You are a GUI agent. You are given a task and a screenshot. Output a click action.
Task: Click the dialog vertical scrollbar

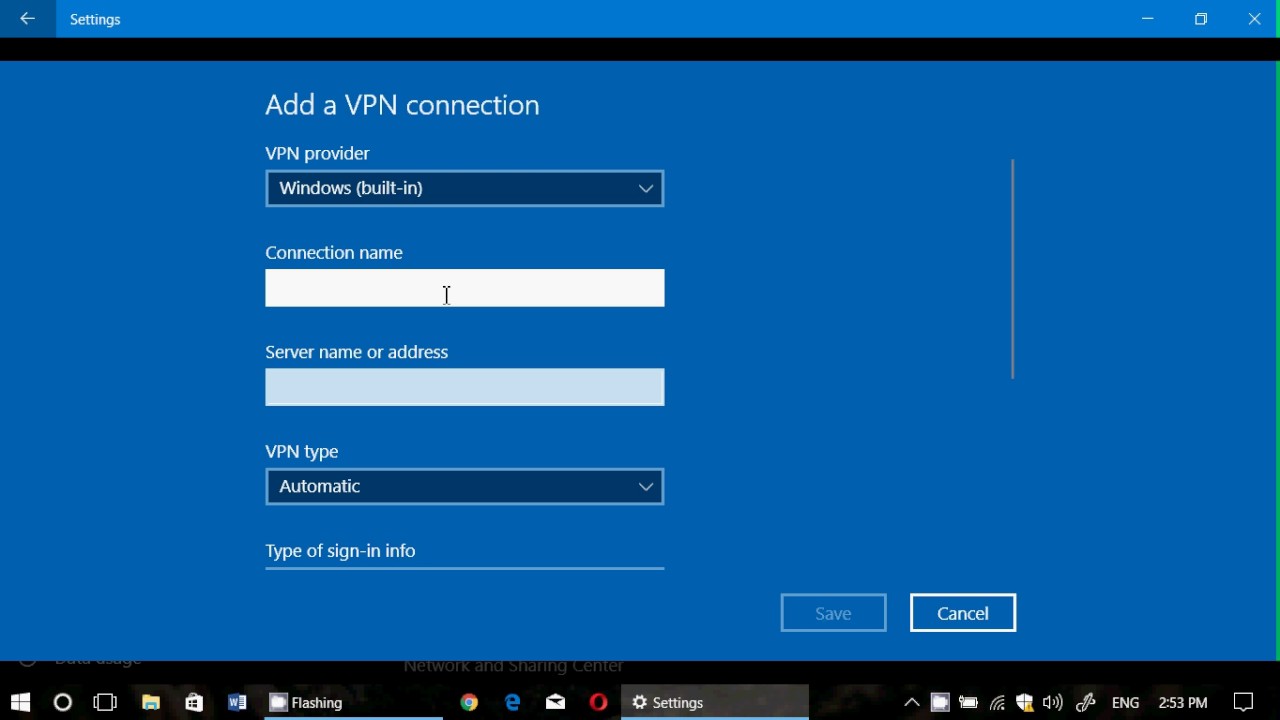[1013, 269]
